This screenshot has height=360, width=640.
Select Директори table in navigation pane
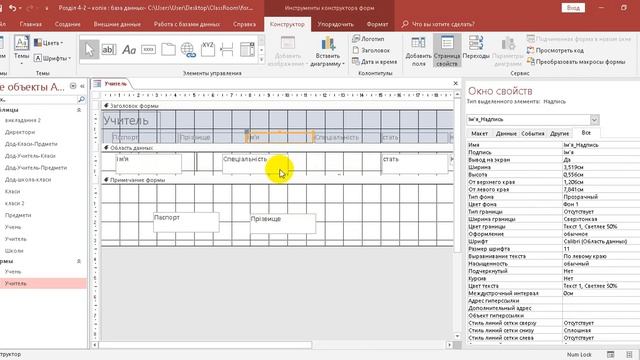tap(20, 132)
